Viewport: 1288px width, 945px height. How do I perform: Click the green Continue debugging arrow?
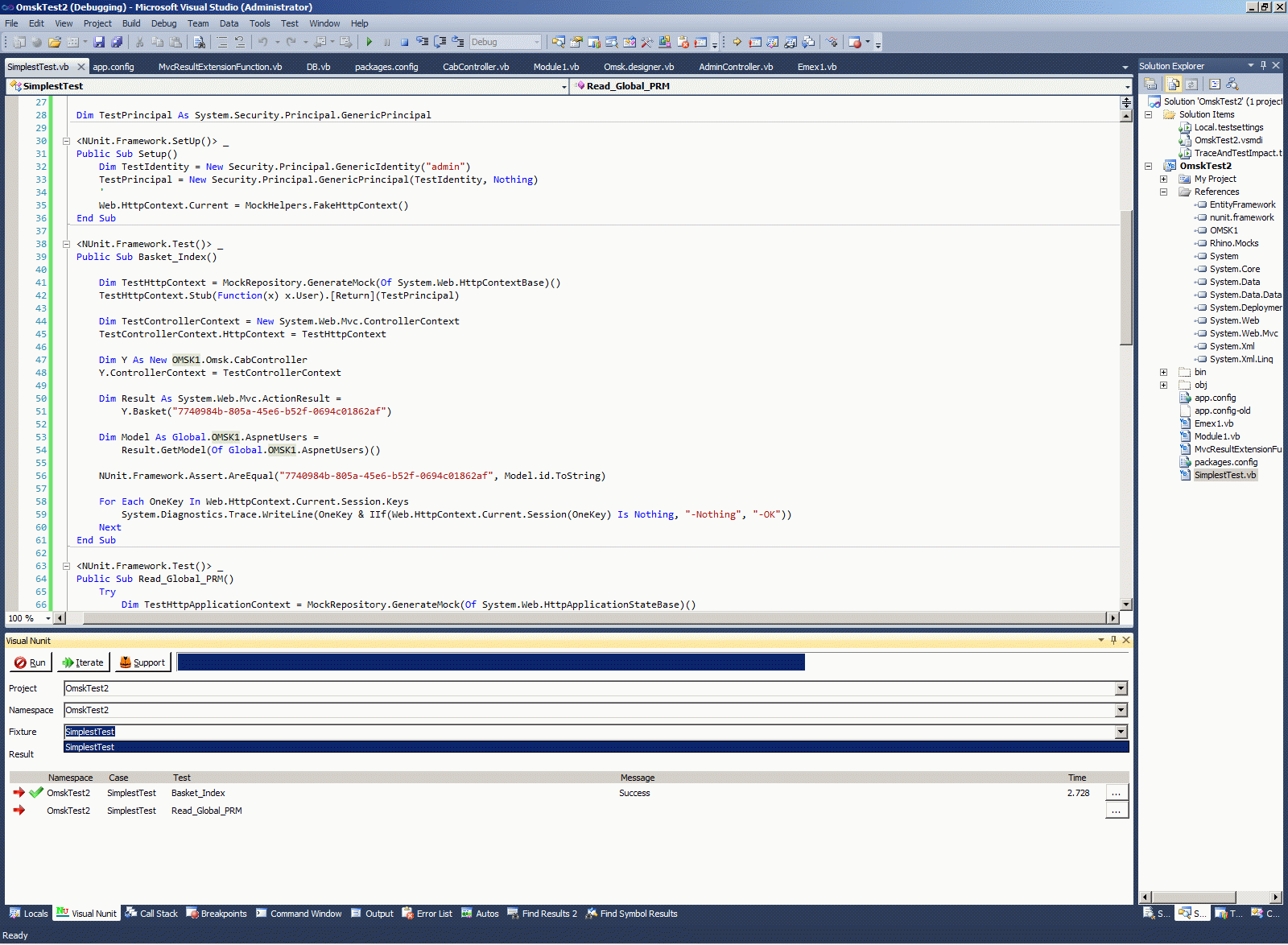(369, 42)
